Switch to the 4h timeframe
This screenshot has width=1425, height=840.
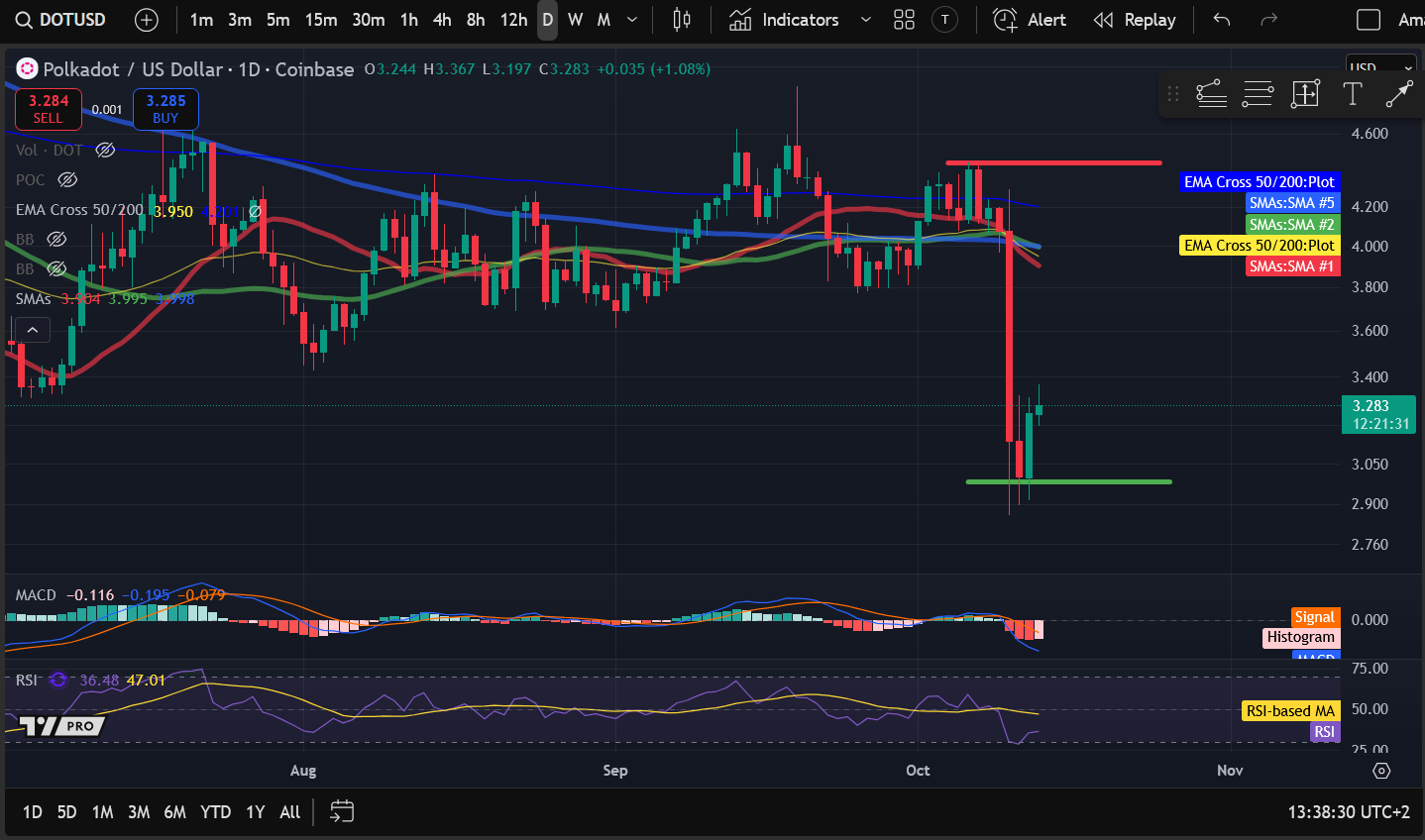(442, 20)
